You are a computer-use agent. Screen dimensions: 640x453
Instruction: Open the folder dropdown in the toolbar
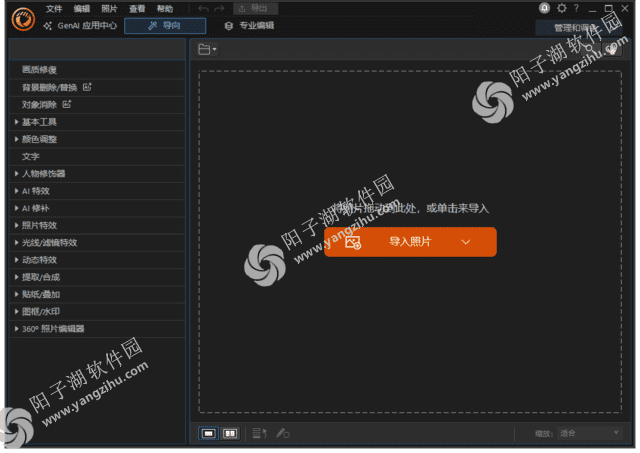pos(207,49)
